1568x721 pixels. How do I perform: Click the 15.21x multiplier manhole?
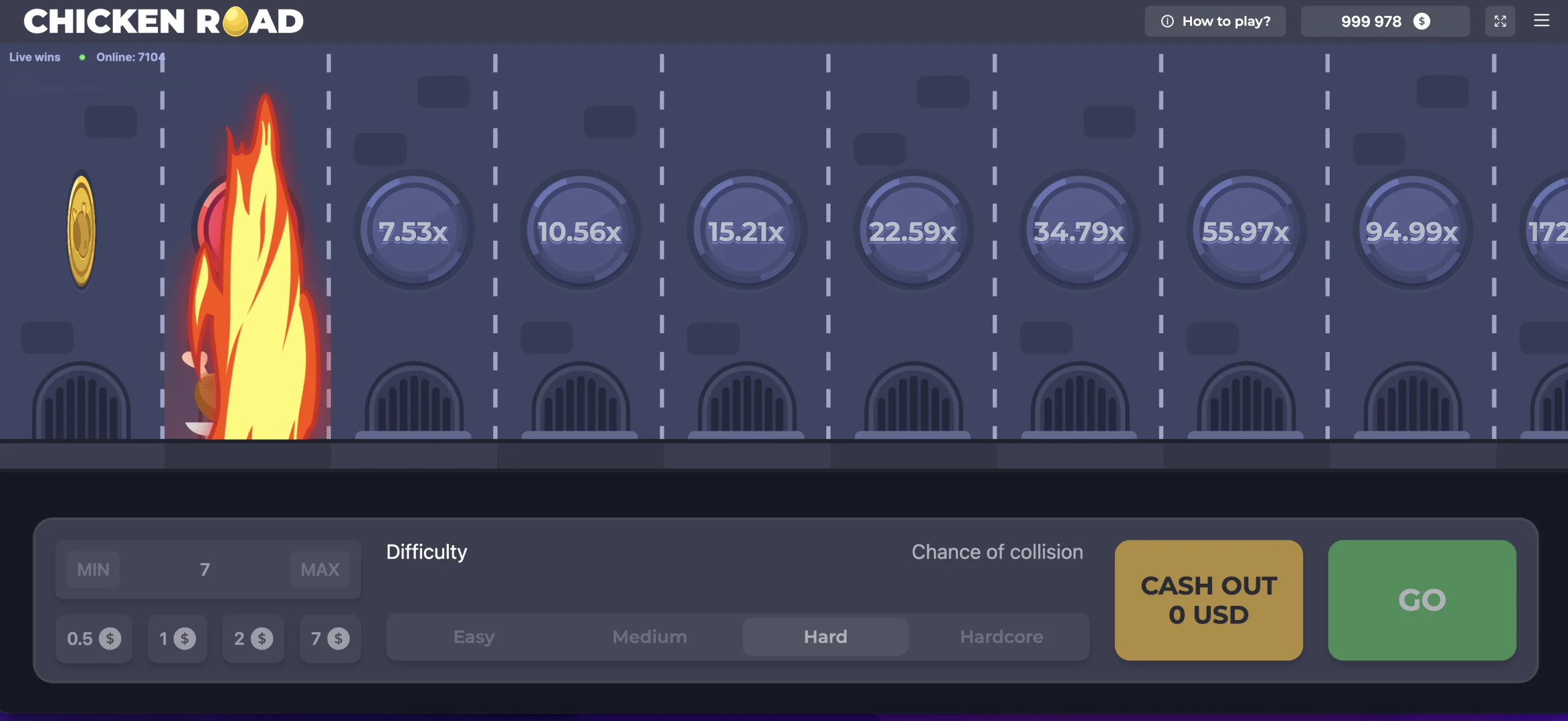(x=747, y=232)
